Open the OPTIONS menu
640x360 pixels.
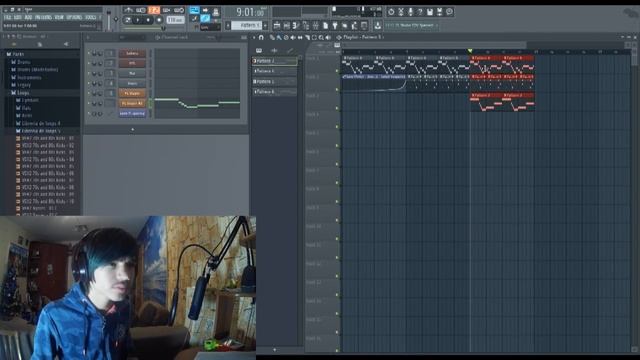tap(74, 18)
